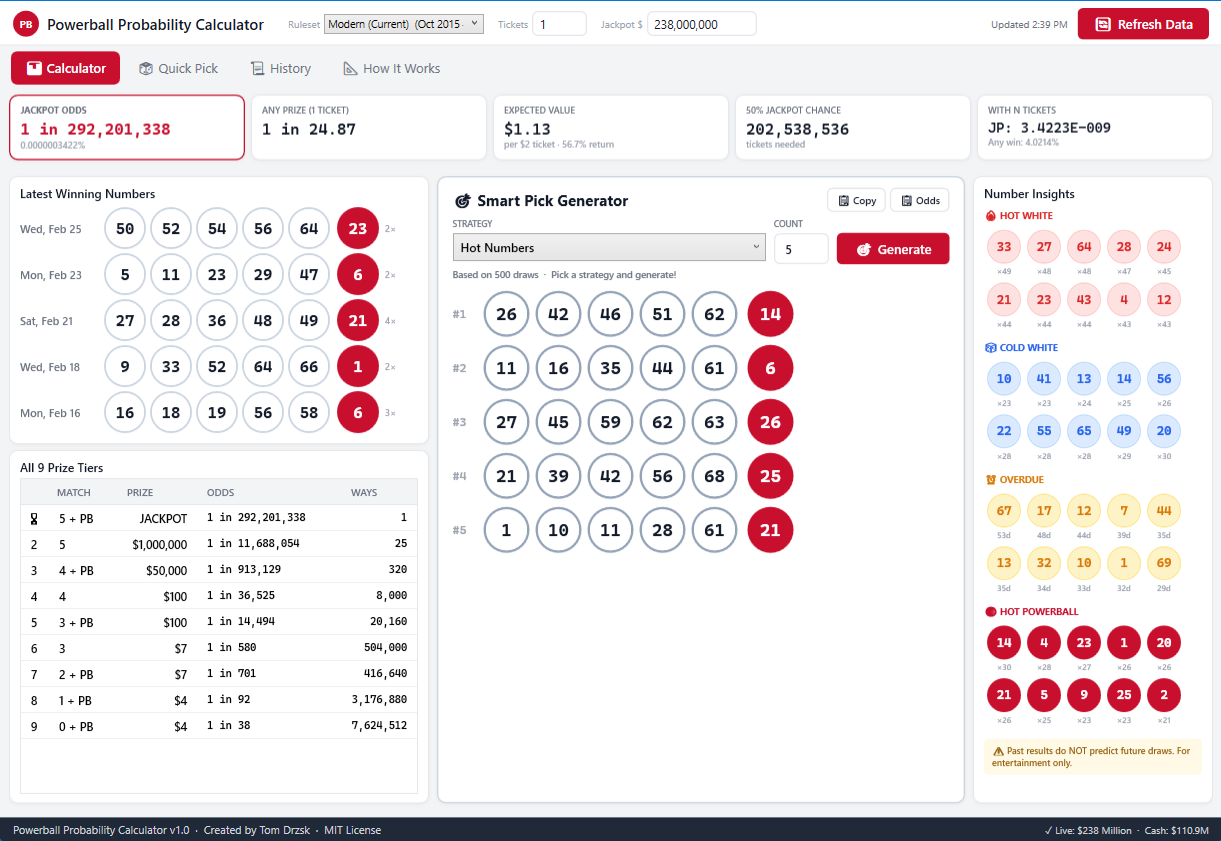This screenshot has height=841, width=1221.
Task: Click cold white ball 65
Action: coord(1084,431)
